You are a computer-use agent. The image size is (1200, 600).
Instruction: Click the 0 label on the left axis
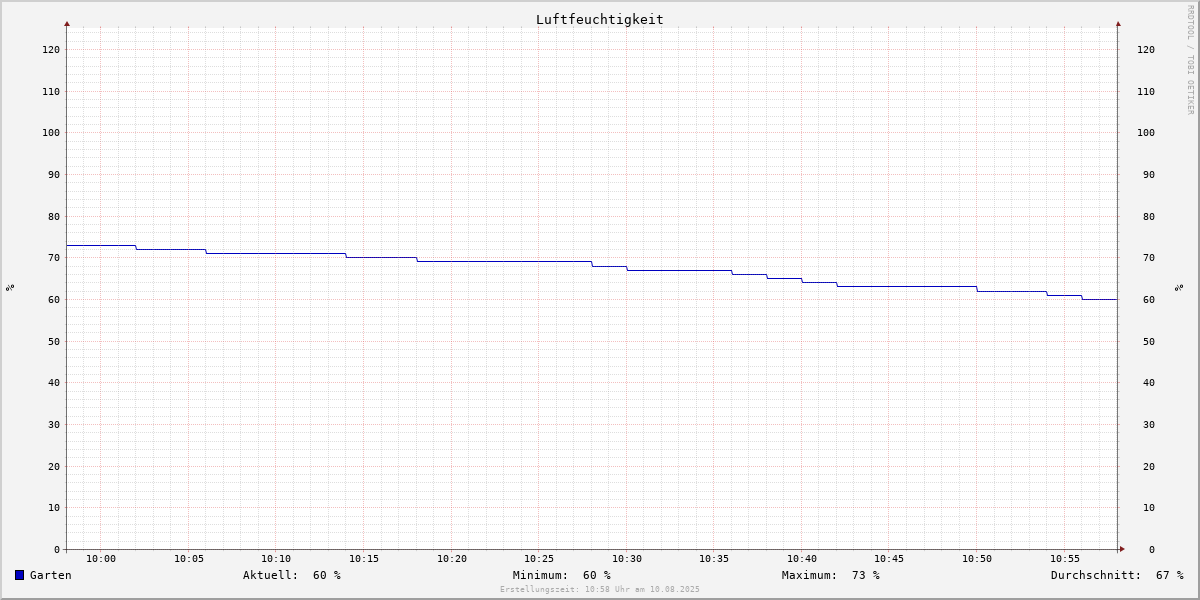(x=57, y=550)
